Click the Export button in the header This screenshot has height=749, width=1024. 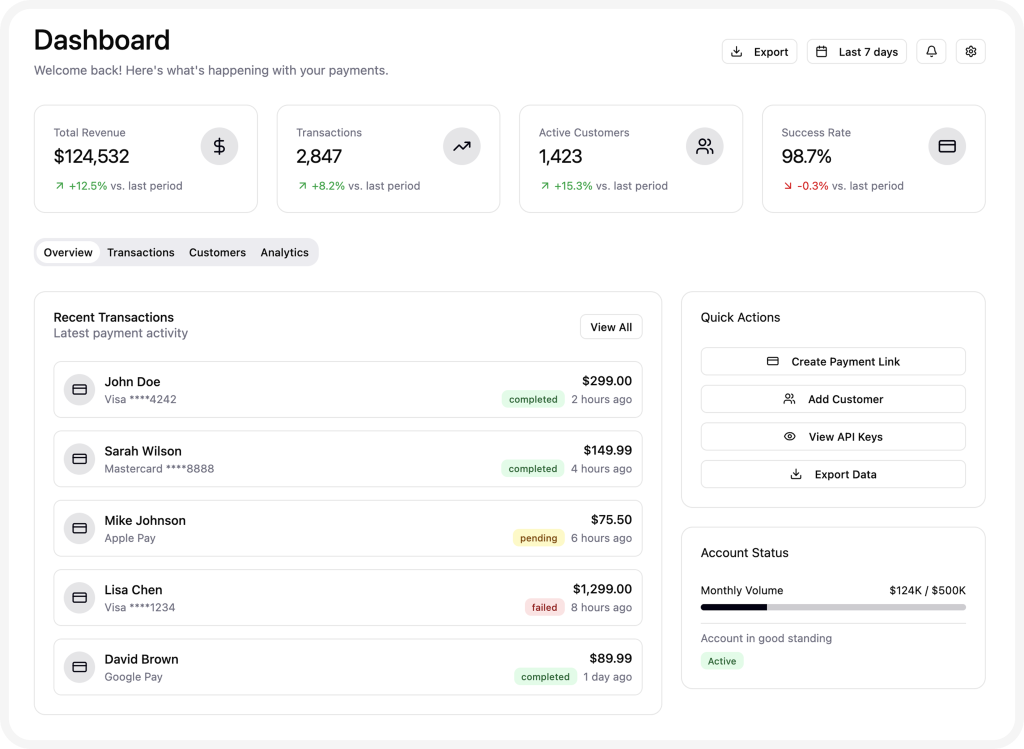(759, 52)
